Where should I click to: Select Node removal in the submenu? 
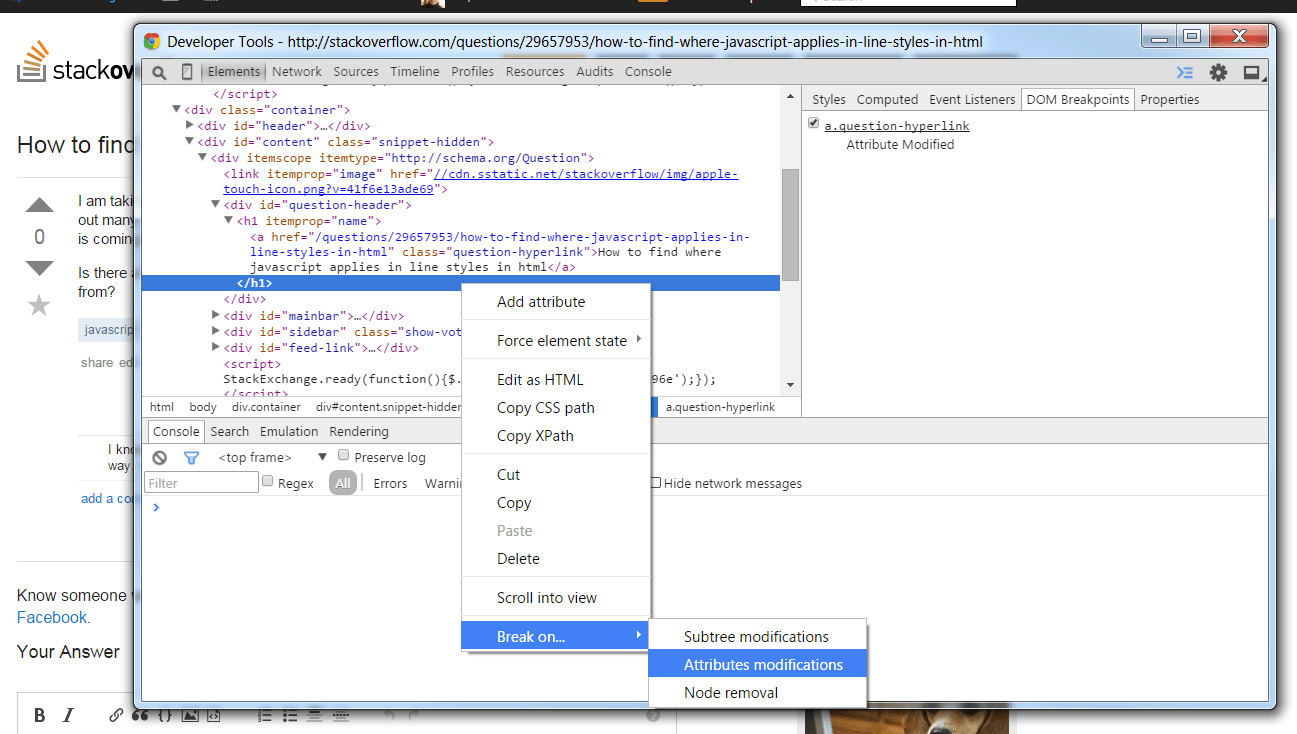pyautogui.click(x=758, y=693)
